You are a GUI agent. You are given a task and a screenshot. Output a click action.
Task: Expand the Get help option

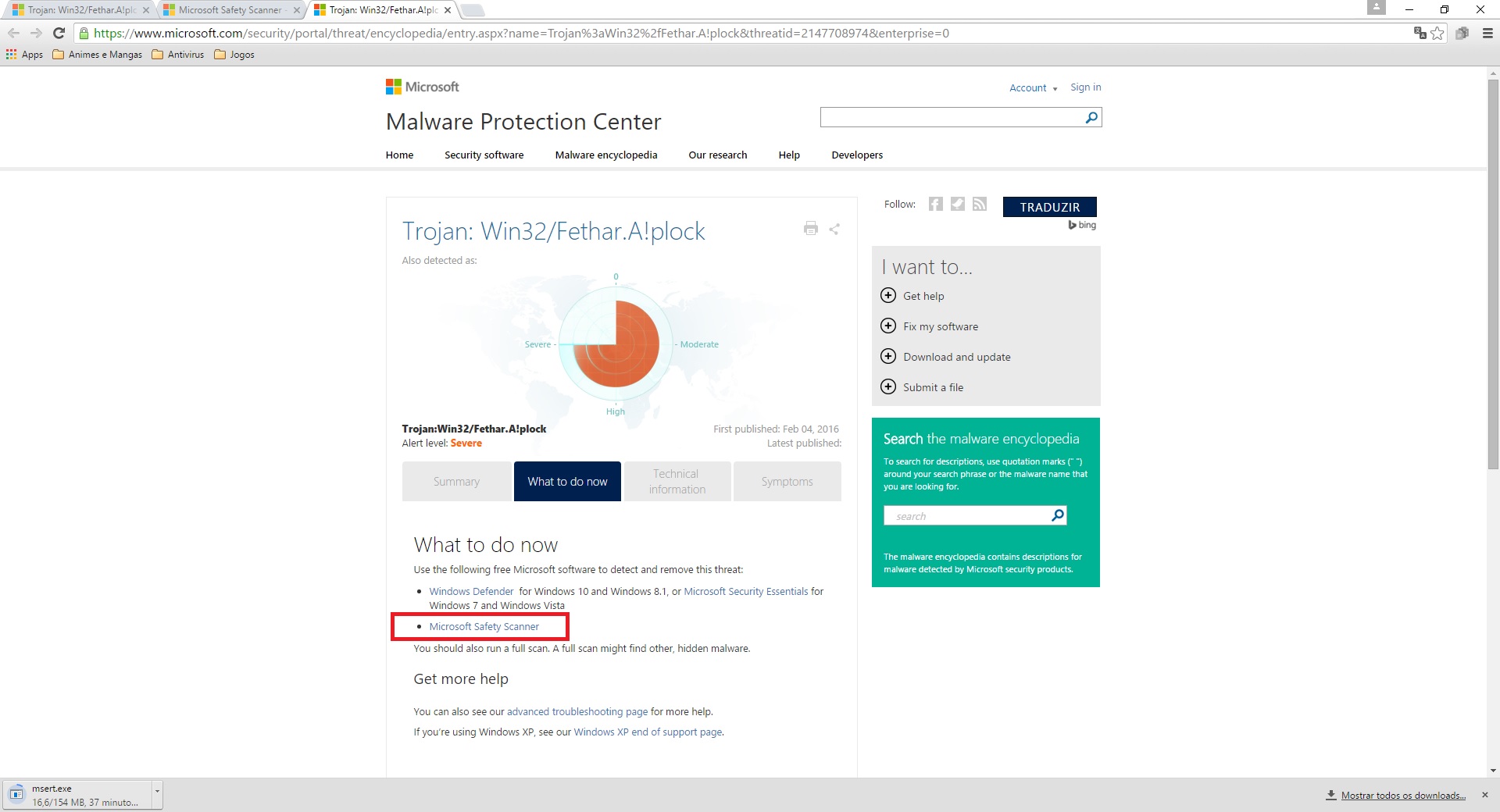click(888, 296)
